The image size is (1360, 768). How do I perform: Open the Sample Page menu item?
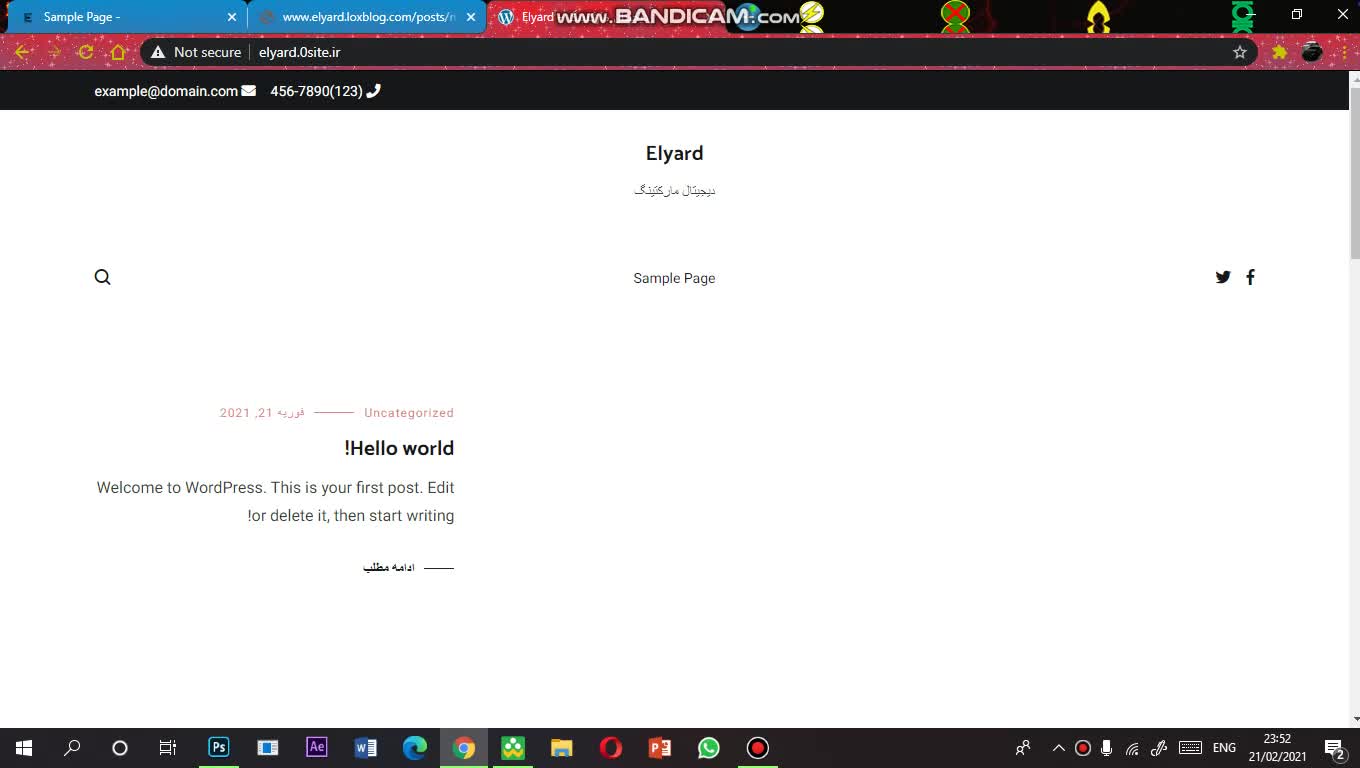pyautogui.click(x=674, y=278)
